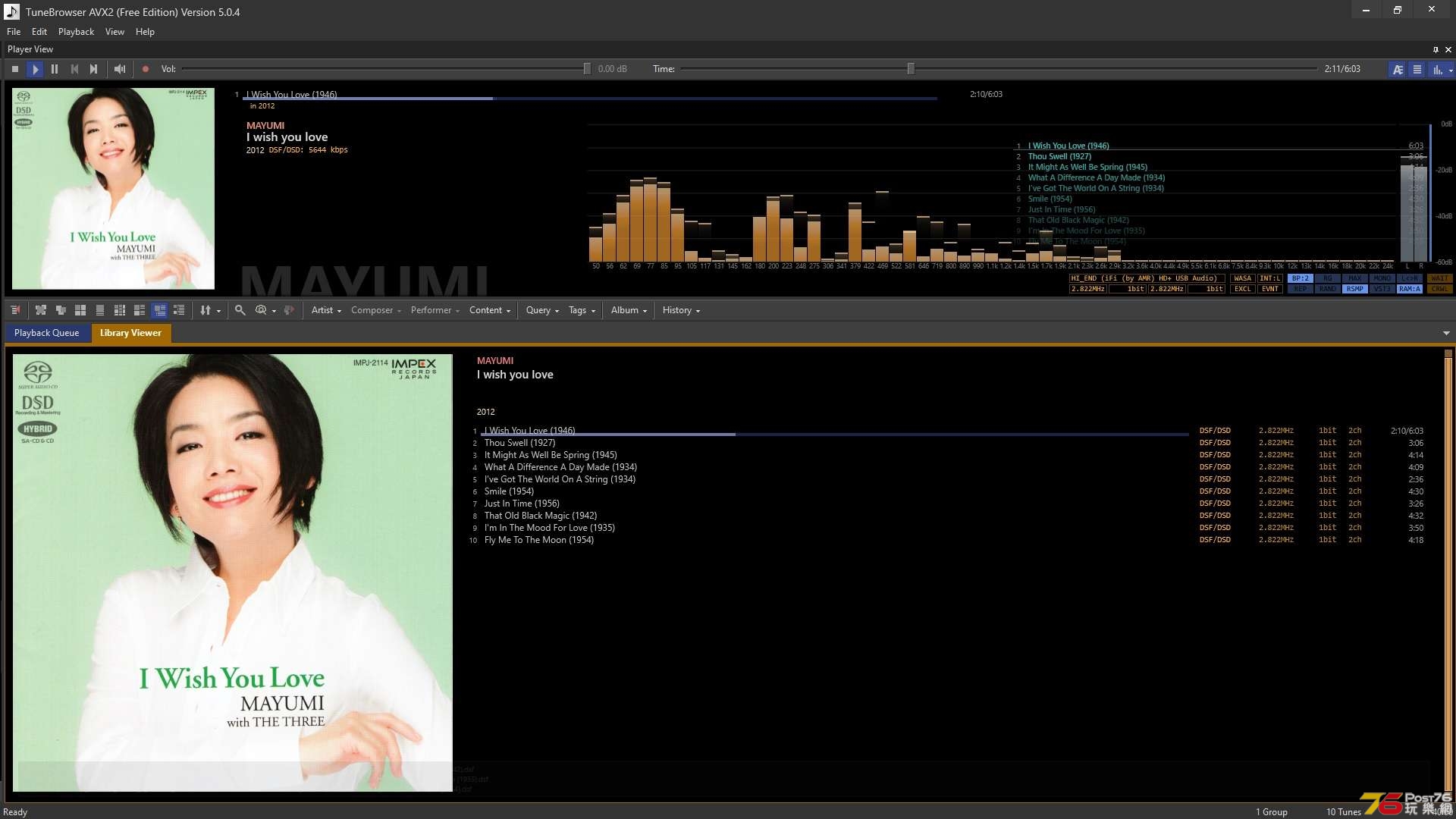Click the lyrics/text view icon

[x=1398, y=69]
